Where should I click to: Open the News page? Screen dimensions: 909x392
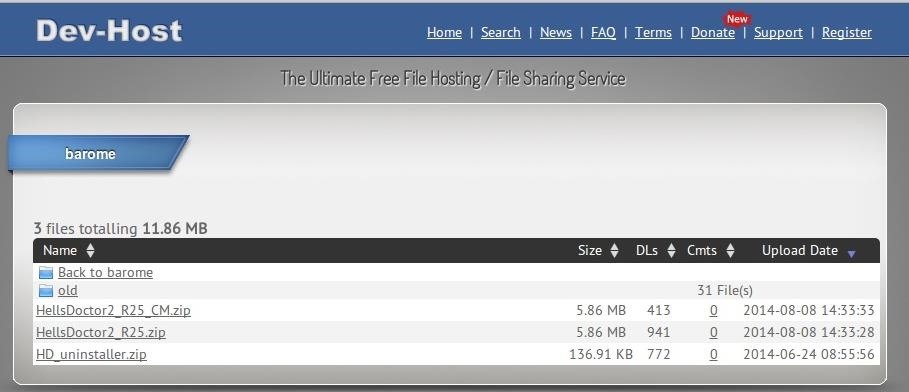(x=555, y=32)
